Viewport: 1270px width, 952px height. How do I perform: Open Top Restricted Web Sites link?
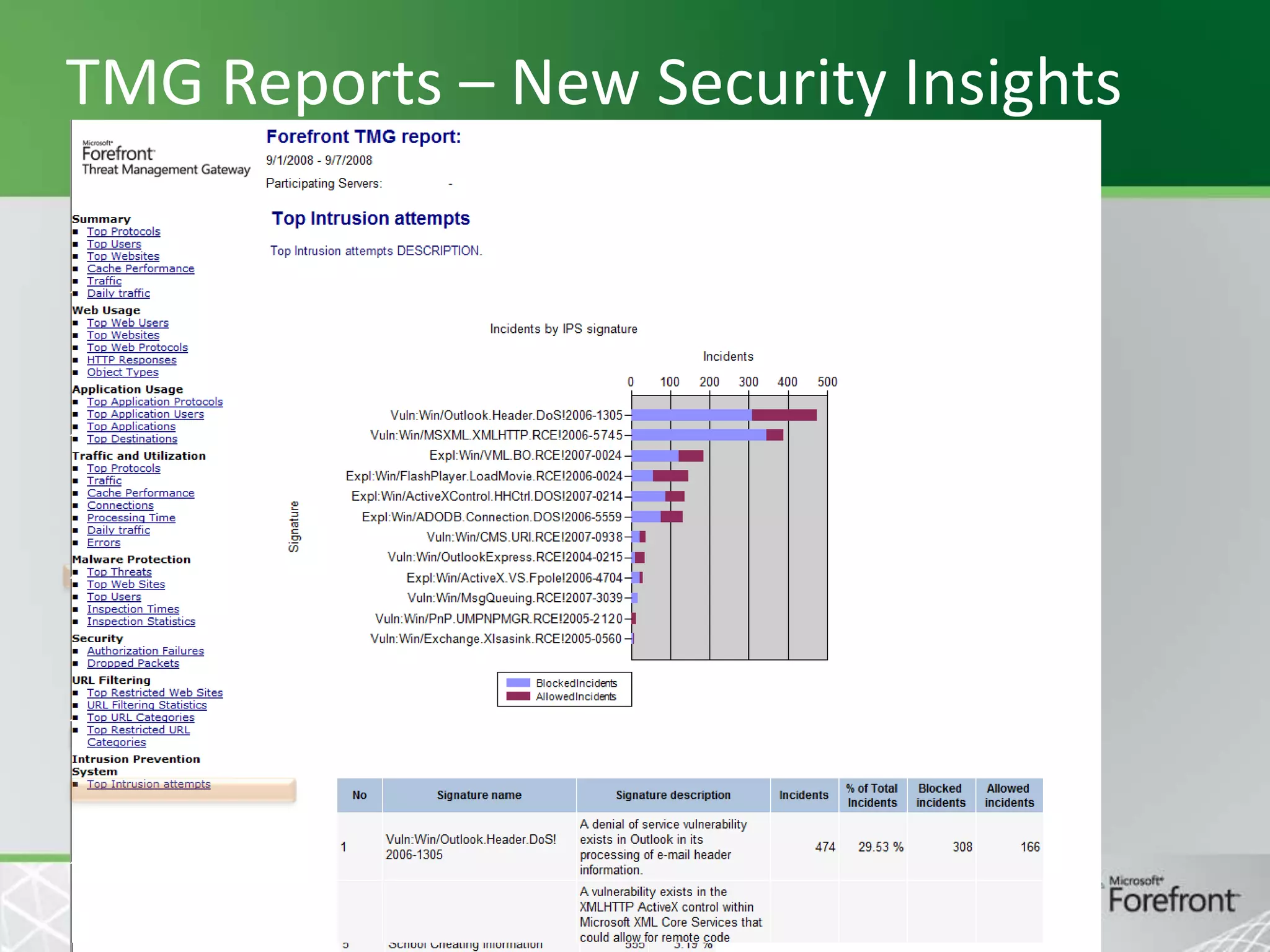point(154,692)
